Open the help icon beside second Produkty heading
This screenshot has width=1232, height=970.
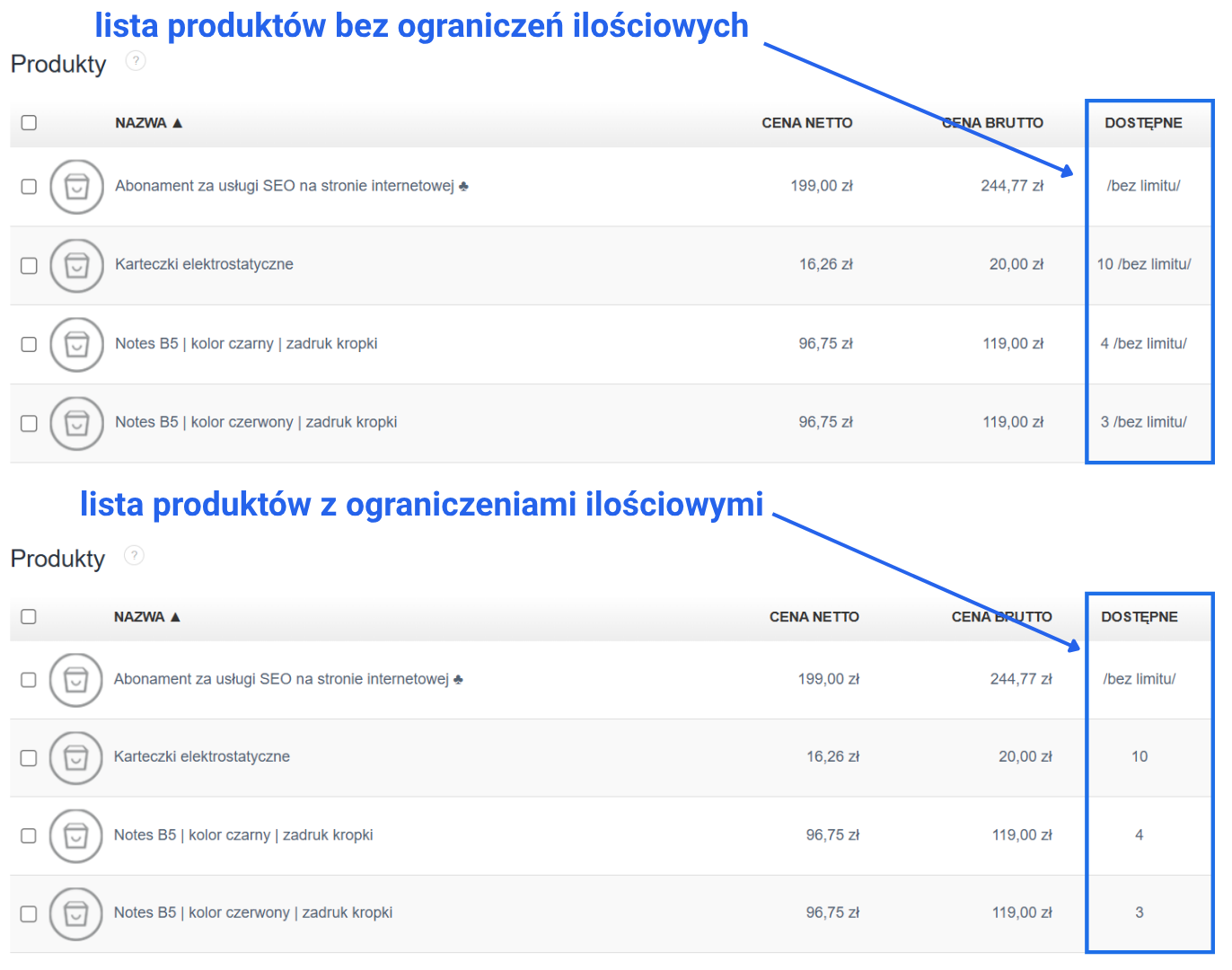[x=134, y=556]
